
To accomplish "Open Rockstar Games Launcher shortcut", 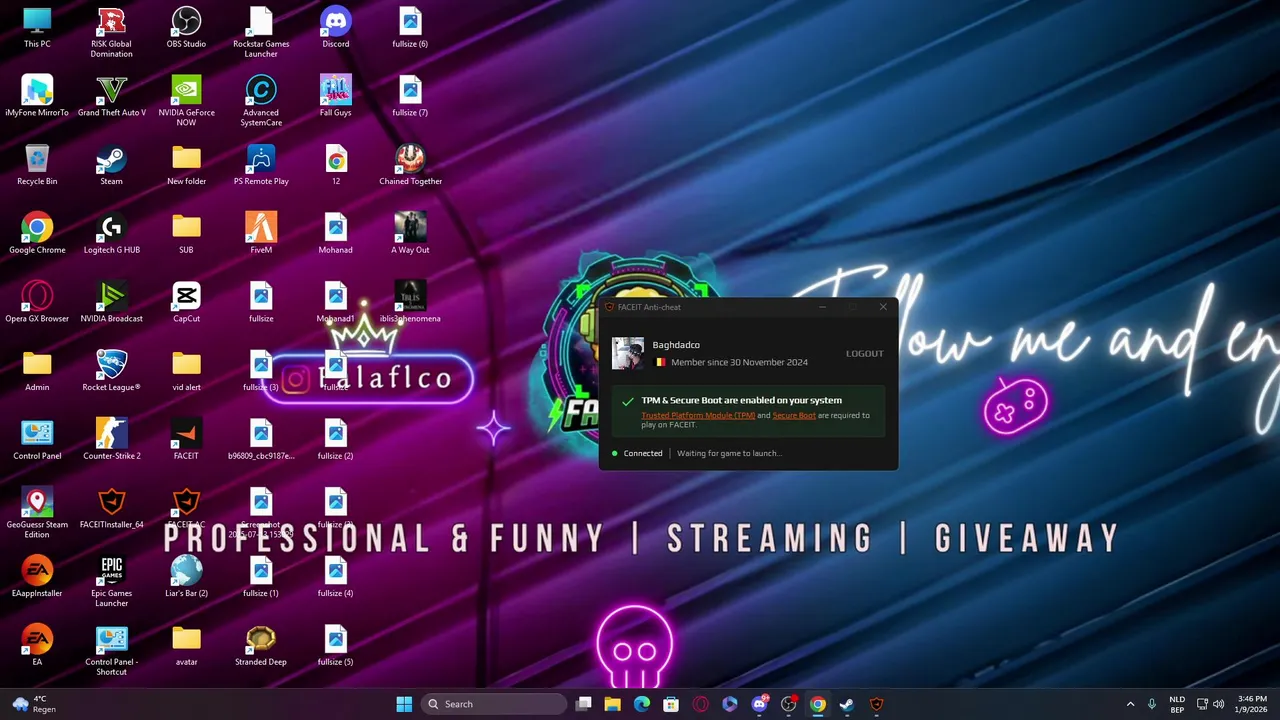I will (261, 32).
